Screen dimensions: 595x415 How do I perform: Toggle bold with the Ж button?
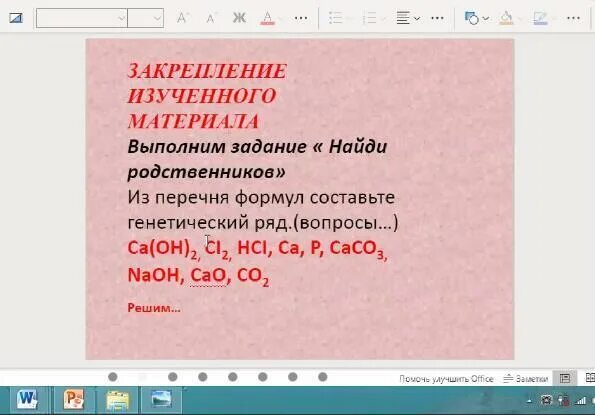pos(239,18)
